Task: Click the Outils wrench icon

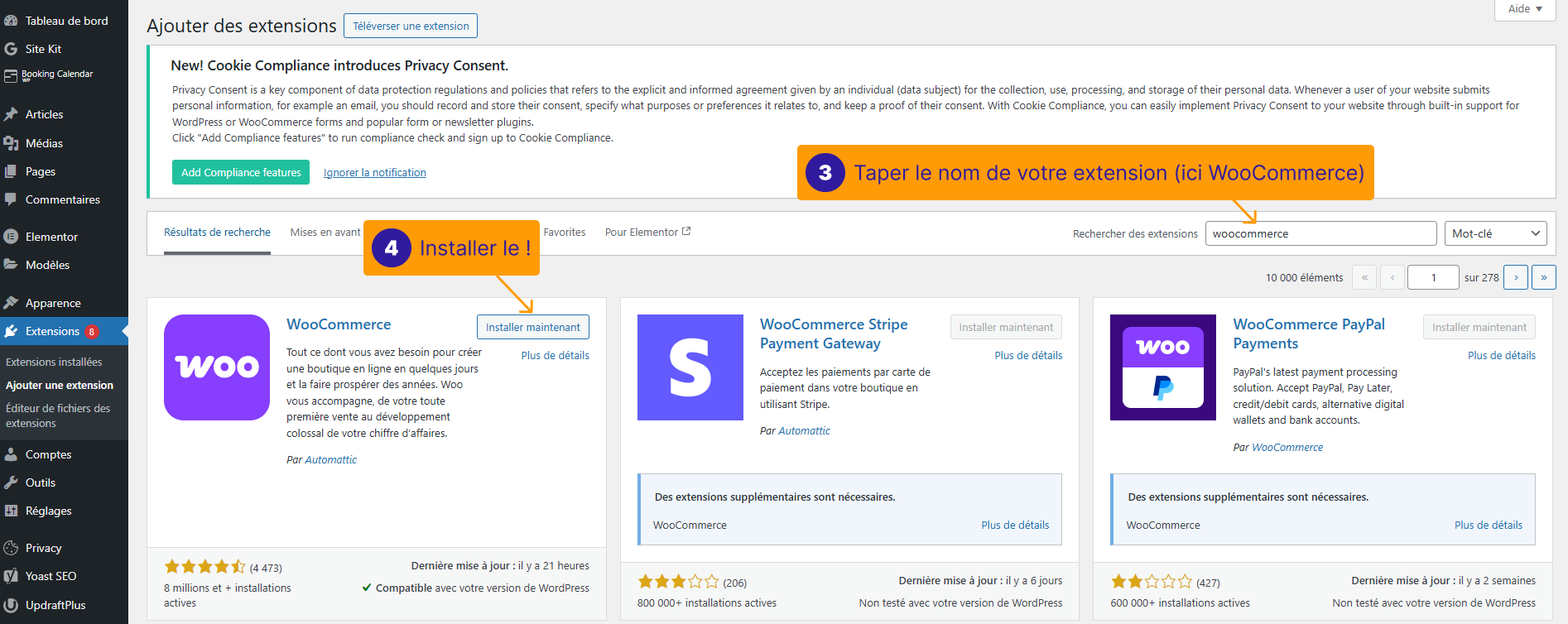Action: tap(11, 482)
